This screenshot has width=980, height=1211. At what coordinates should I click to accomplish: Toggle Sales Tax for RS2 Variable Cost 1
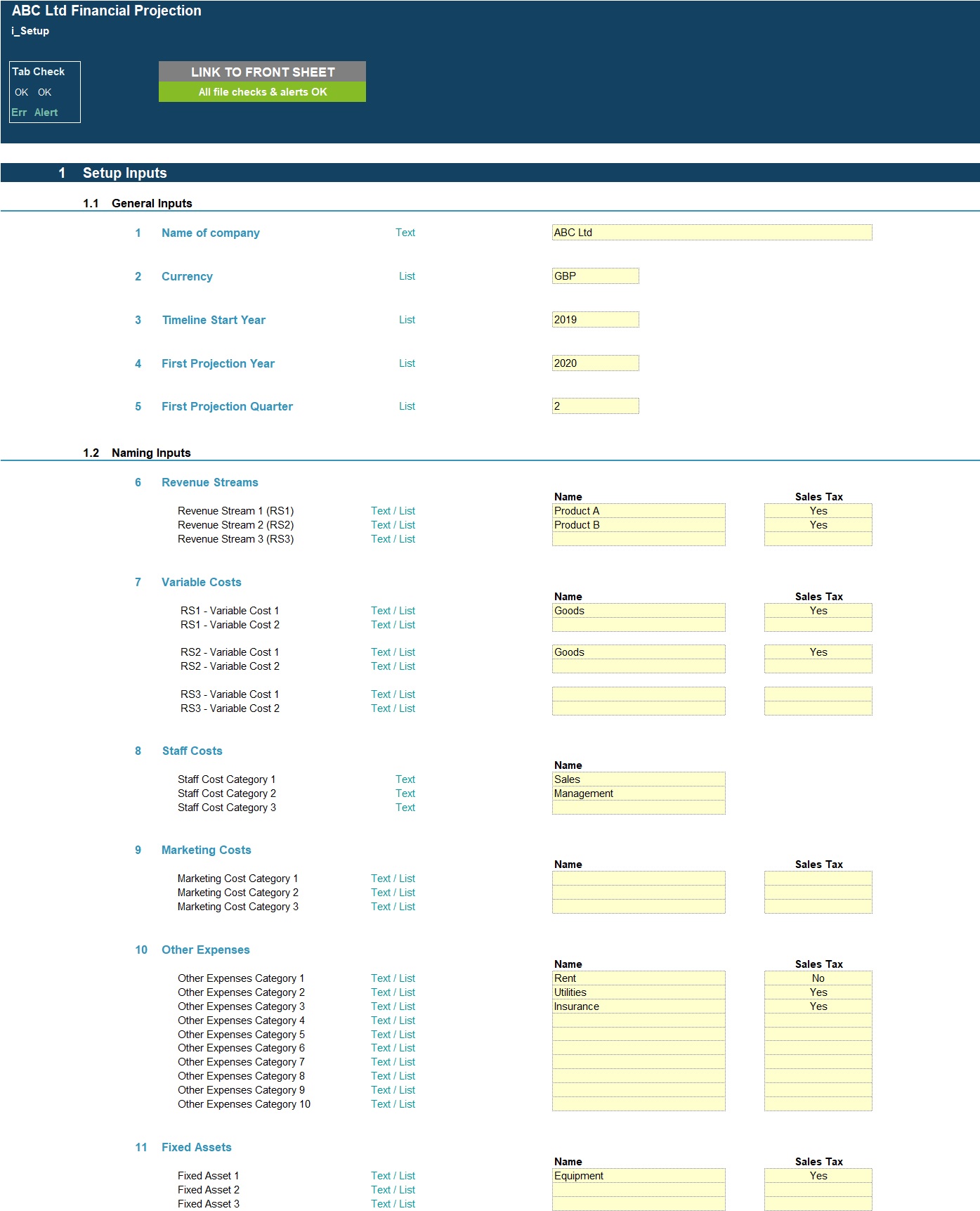[818, 652]
